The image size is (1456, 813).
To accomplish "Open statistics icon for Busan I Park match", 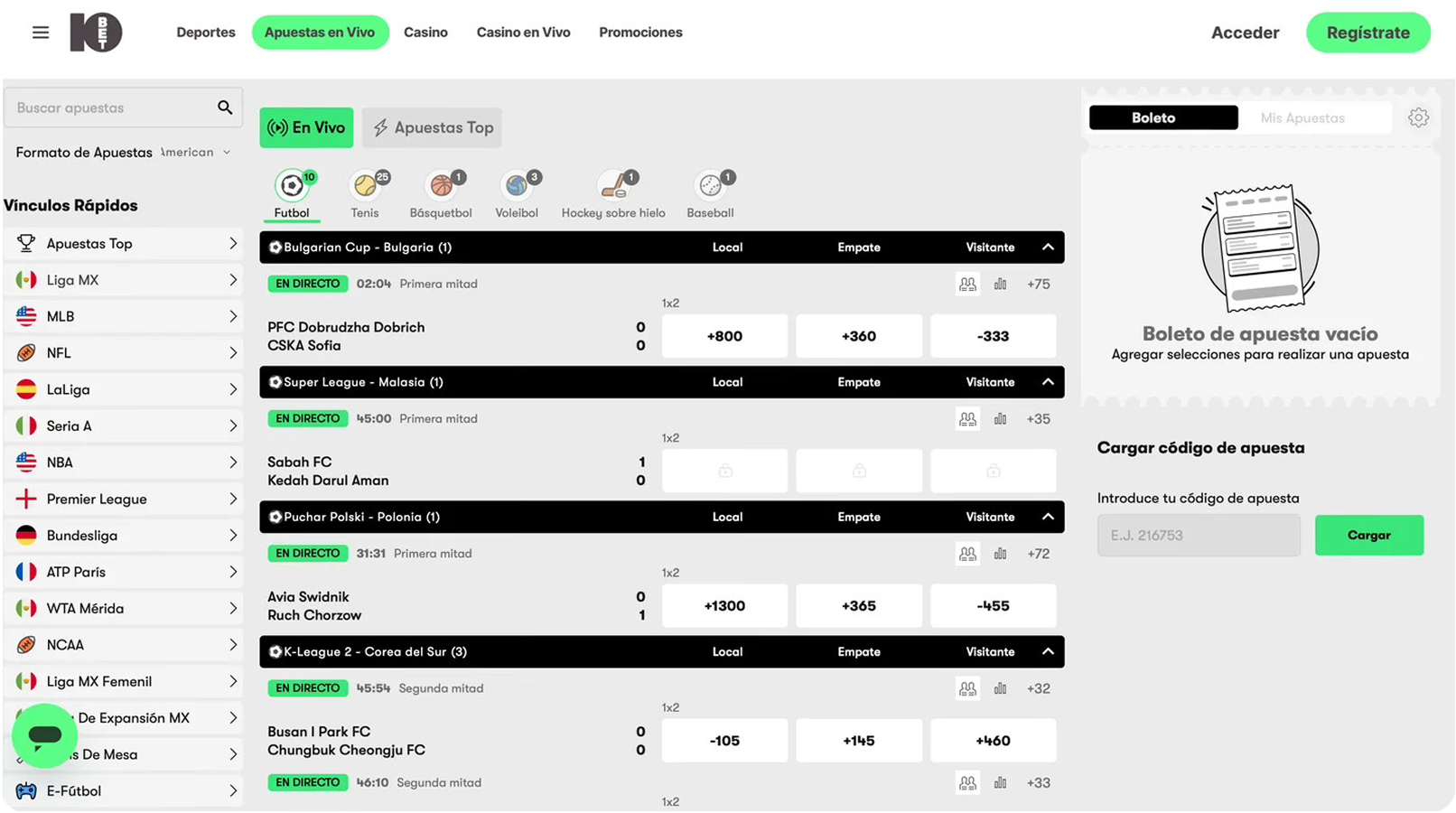I will [x=1000, y=688].
